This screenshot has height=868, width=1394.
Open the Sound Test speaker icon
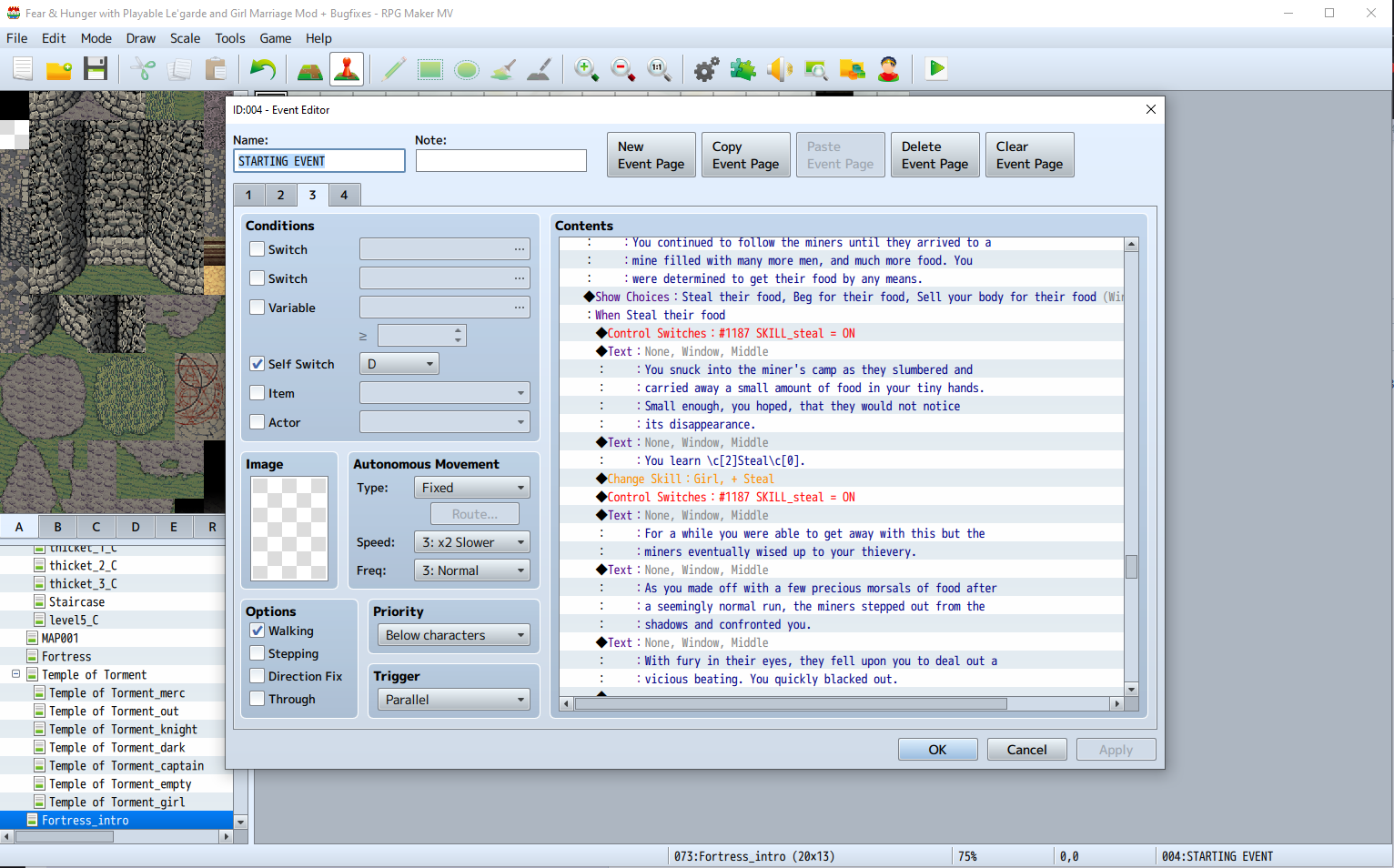780,69
